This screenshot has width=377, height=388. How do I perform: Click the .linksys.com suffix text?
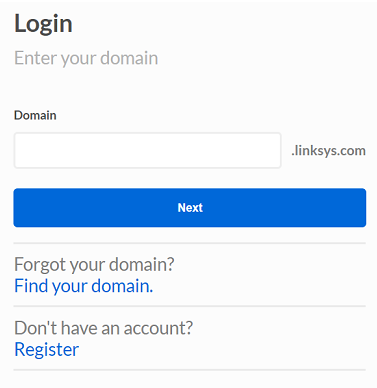[328, 151]
